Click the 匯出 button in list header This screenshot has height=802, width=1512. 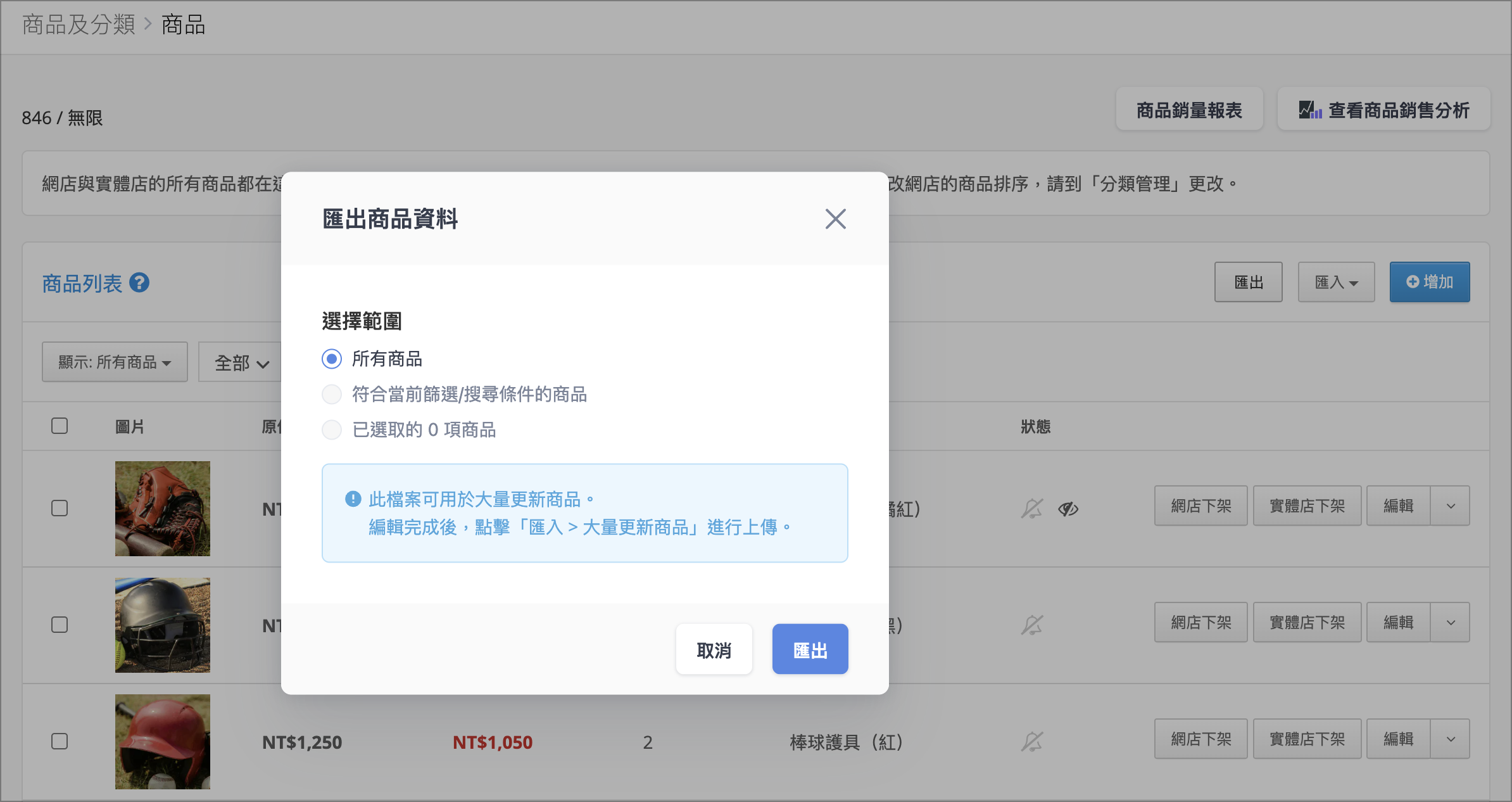pos(1248,282)
